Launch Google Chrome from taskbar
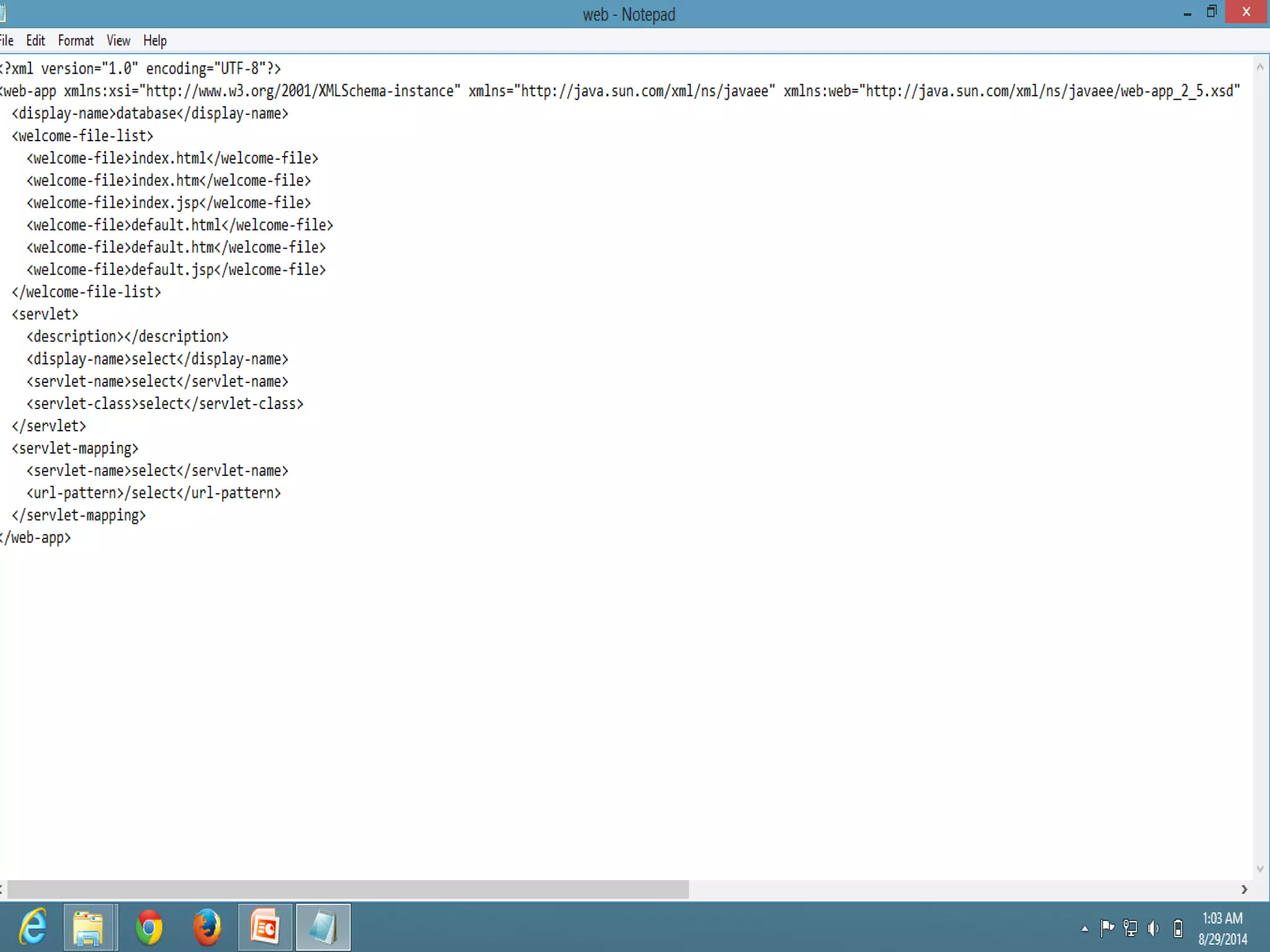 coord(149,927)
